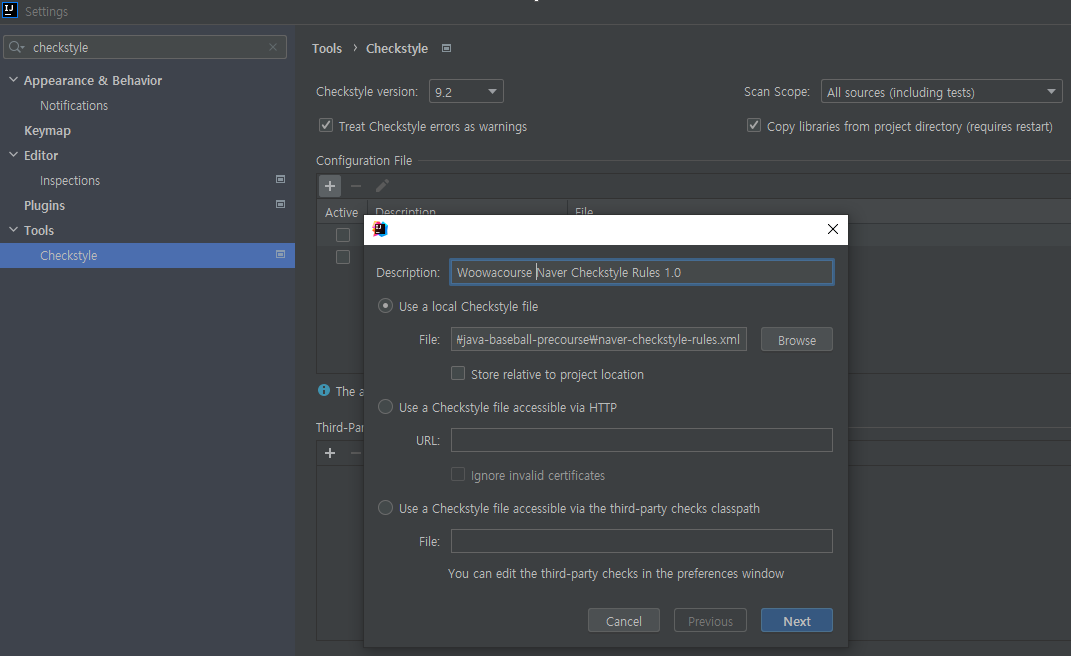The width and height of the screenshot is (1071, 656).
Task: Click the add configuration file plus button
Action: tap(330, 186)
